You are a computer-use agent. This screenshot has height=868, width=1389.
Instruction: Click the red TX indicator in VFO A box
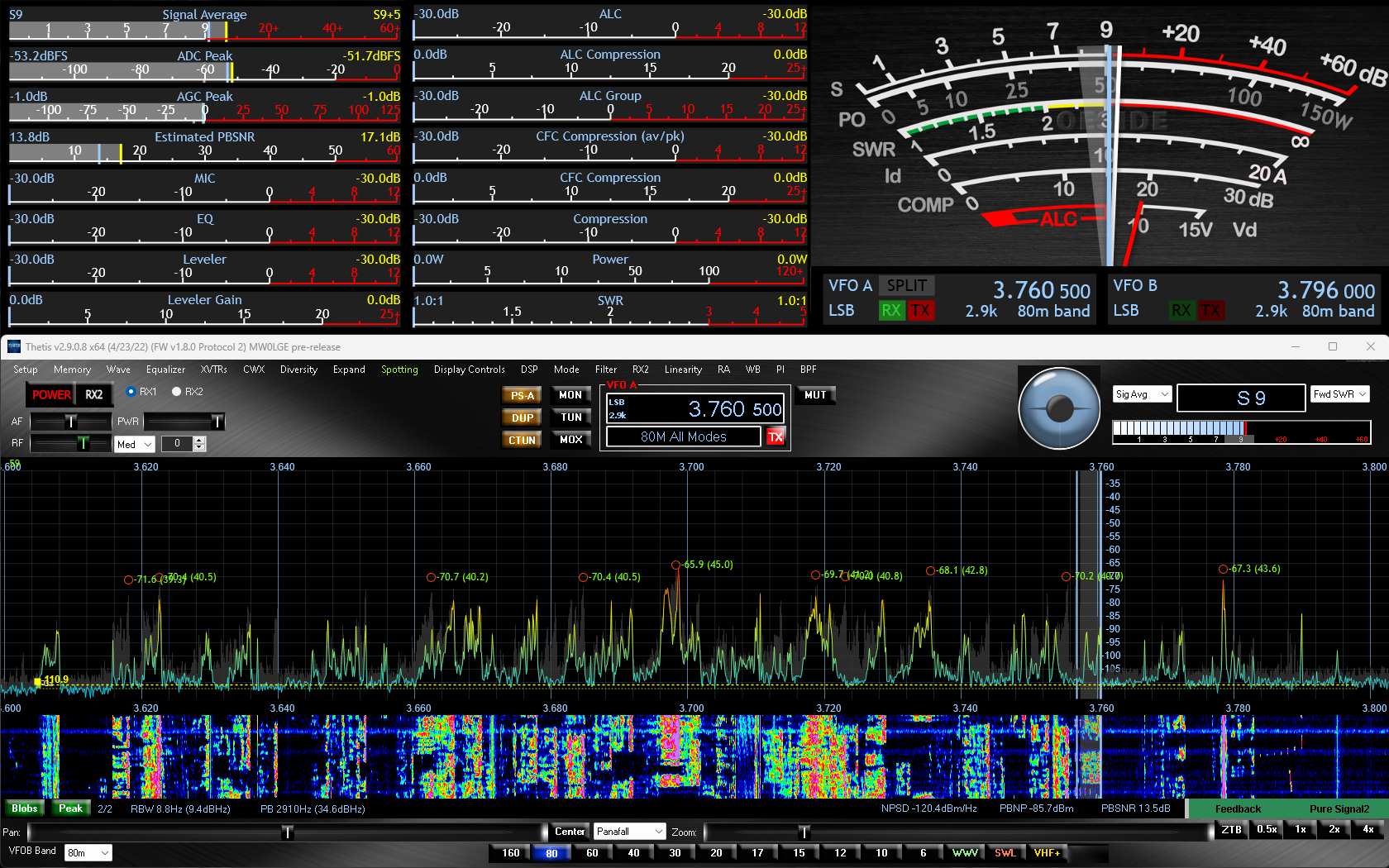coord(776,436)
